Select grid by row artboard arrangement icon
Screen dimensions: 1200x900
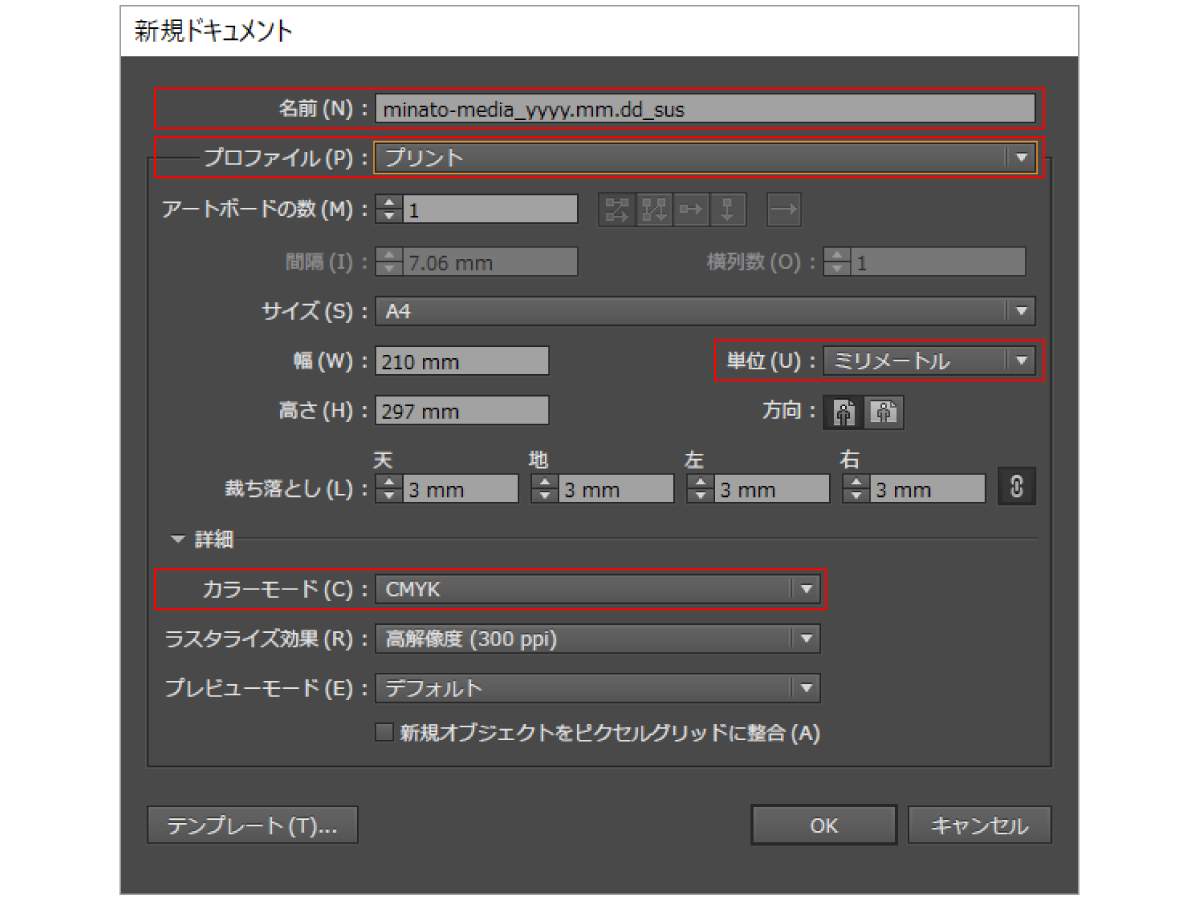(x=616, y=209)
